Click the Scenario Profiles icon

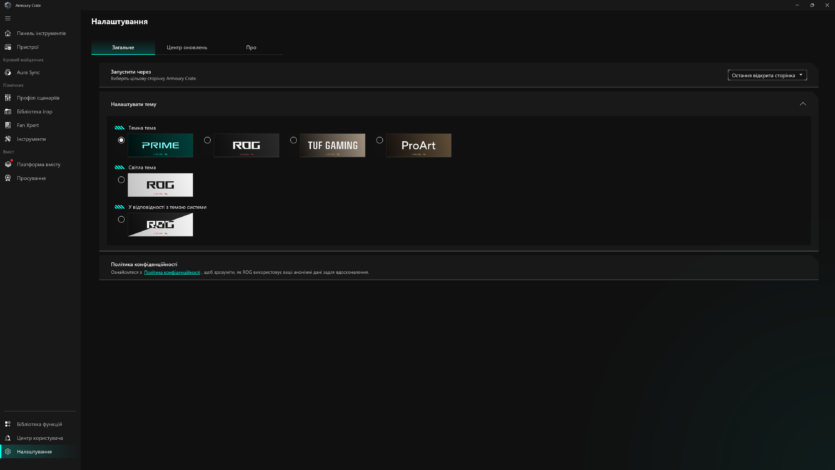pyautogui.click(x=7, y=98)
